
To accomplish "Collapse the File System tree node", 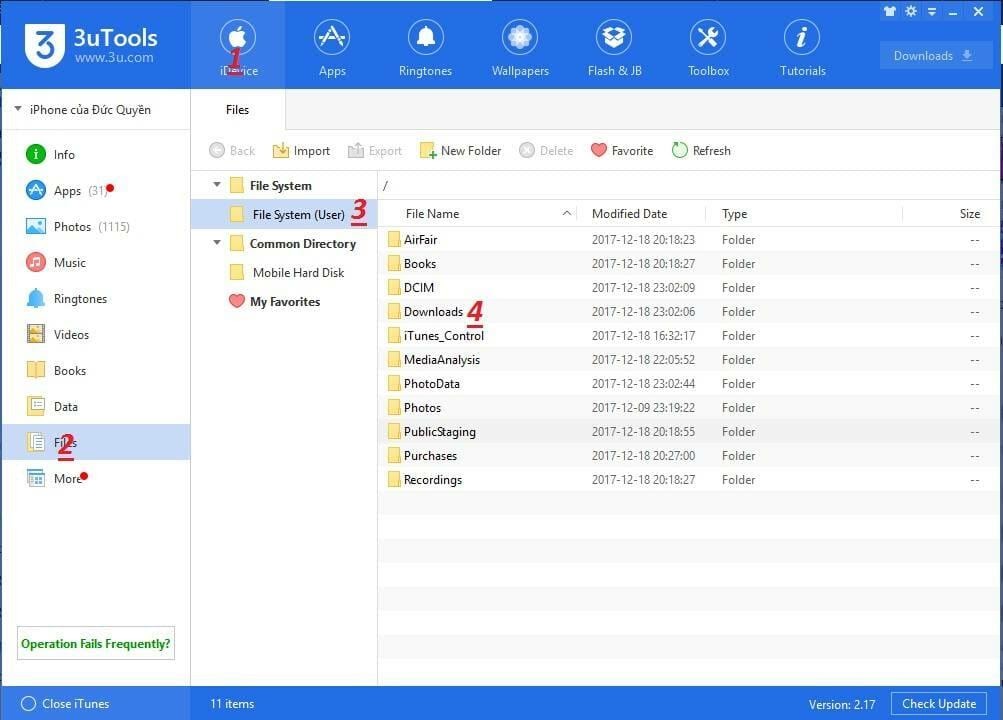I will [x=217, y=186].
